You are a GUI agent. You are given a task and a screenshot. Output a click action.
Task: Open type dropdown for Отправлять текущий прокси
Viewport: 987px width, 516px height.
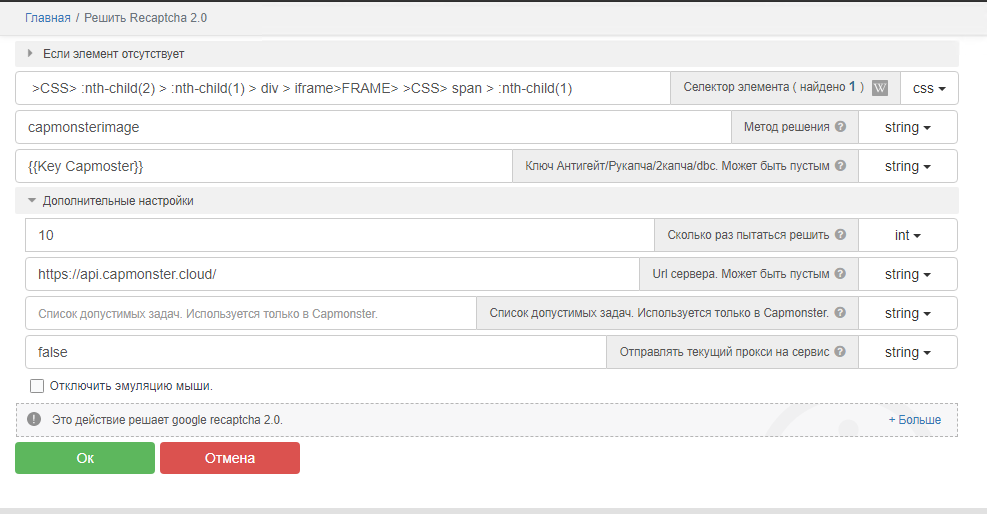point(907,352)
